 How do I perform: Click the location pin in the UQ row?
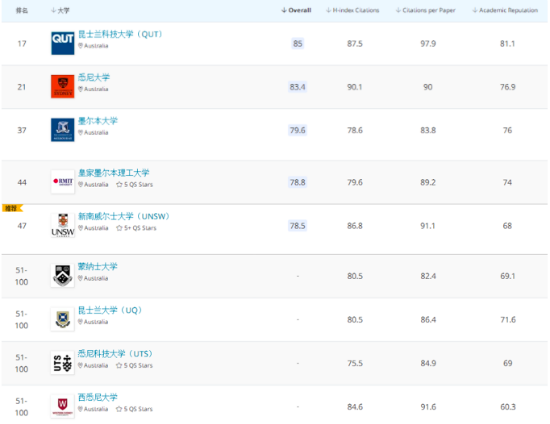tap(80, 322)
